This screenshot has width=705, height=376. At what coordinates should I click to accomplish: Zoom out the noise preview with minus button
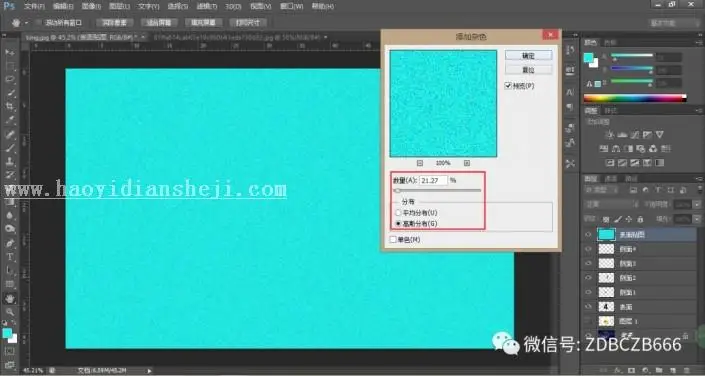(420, 163)
